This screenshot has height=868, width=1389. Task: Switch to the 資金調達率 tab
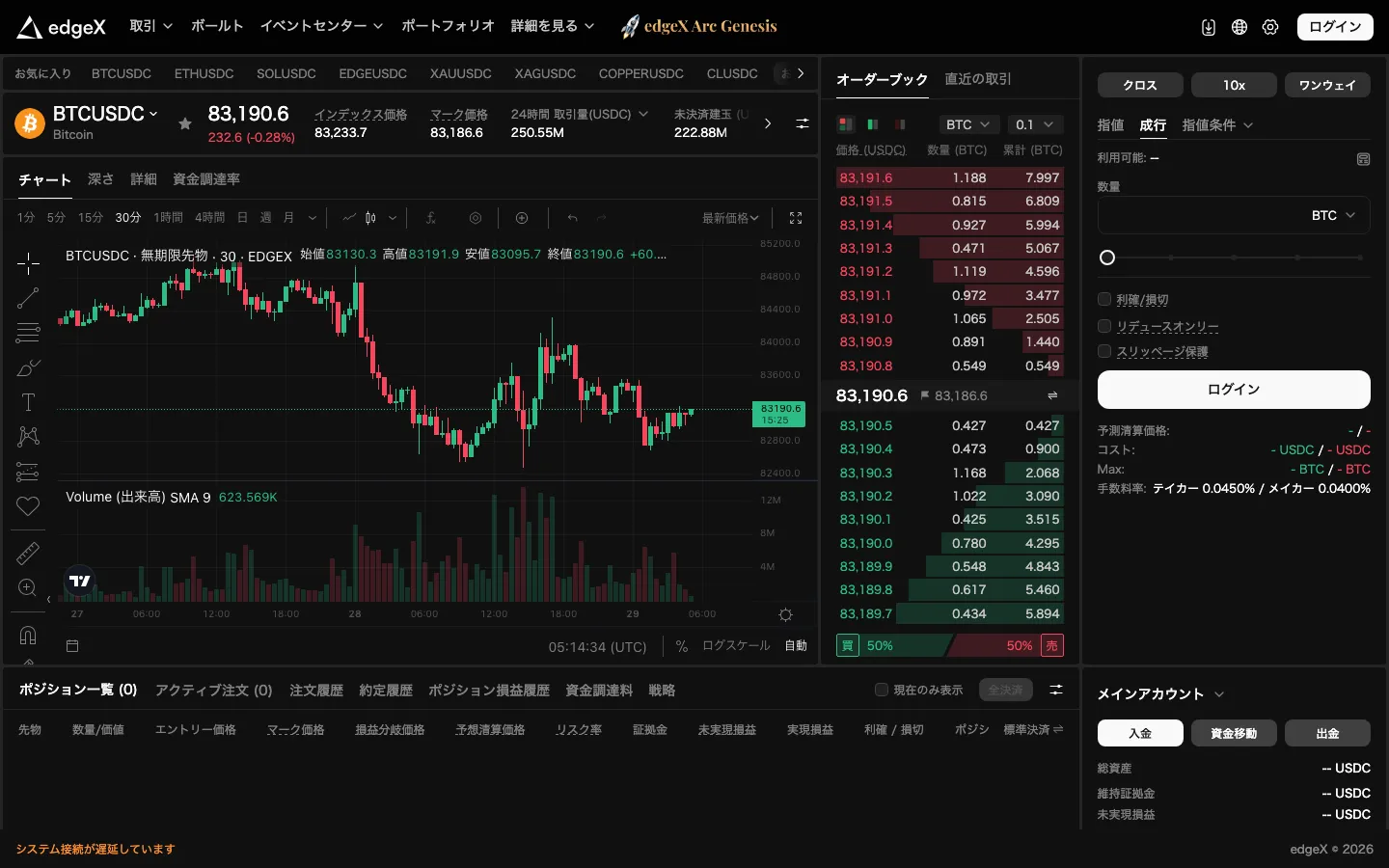pyautogui.click(x=206, y=179)
